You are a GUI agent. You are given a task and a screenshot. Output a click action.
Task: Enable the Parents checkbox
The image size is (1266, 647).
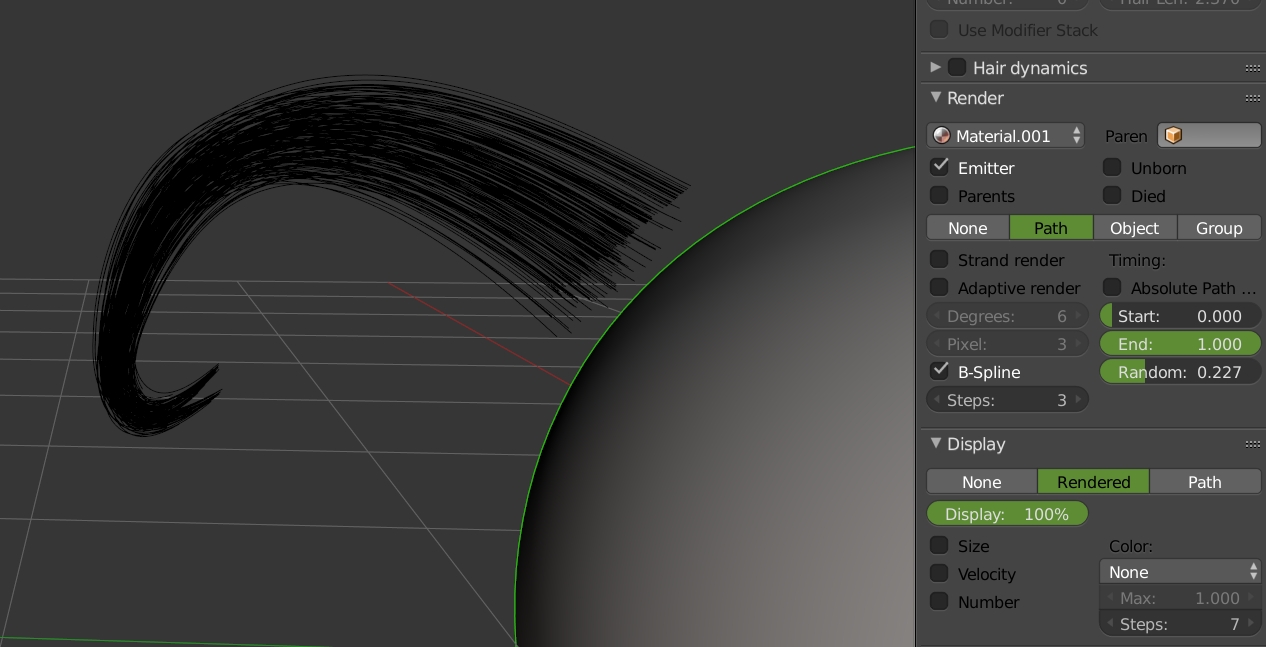[x=939, y=195]
